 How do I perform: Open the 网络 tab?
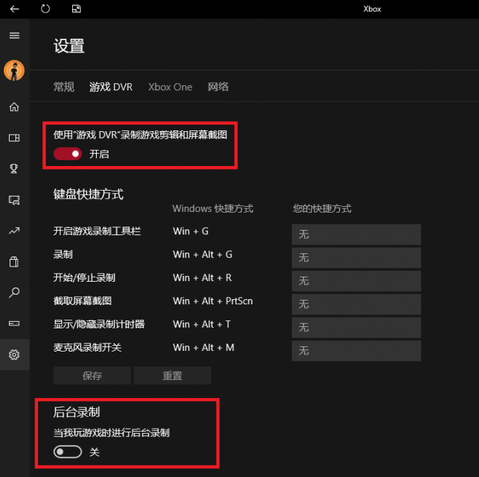[218, 87]
